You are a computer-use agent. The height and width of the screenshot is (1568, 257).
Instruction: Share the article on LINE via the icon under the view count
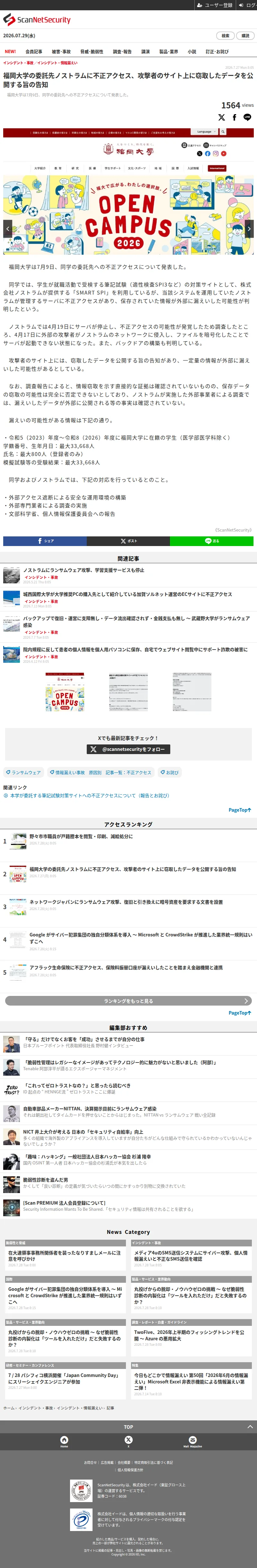pyautogui.click(x=247, y=117)
